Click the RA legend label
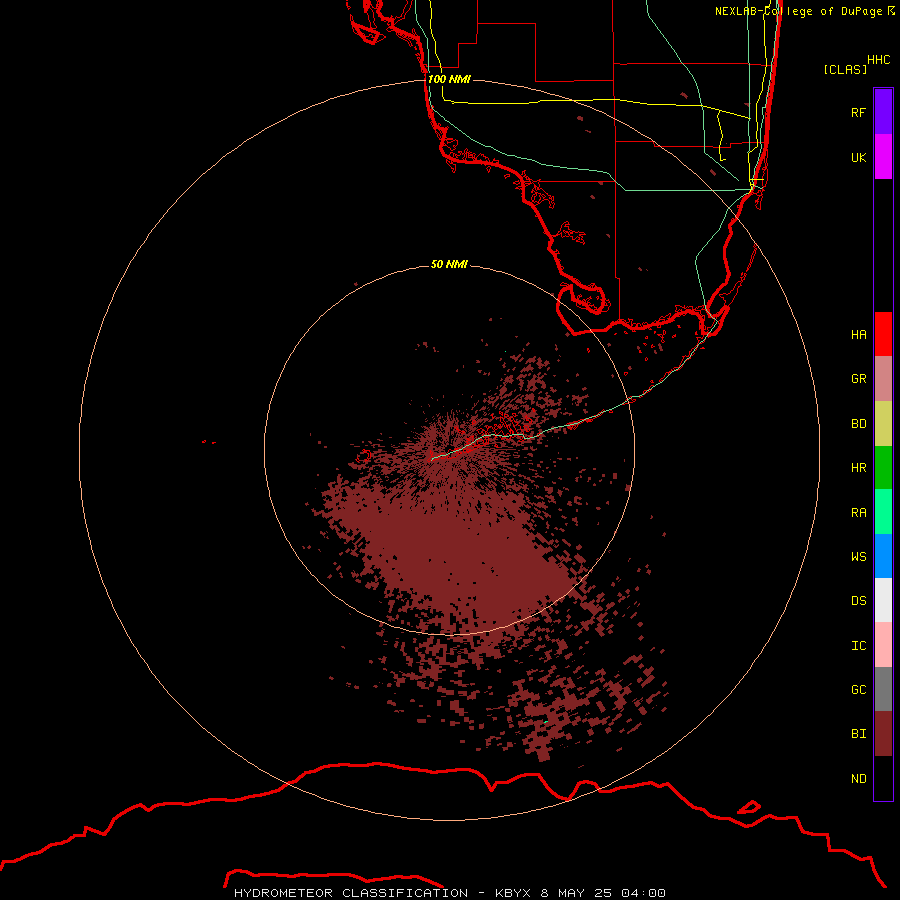The image size is (900, 900). pos(858,513)
